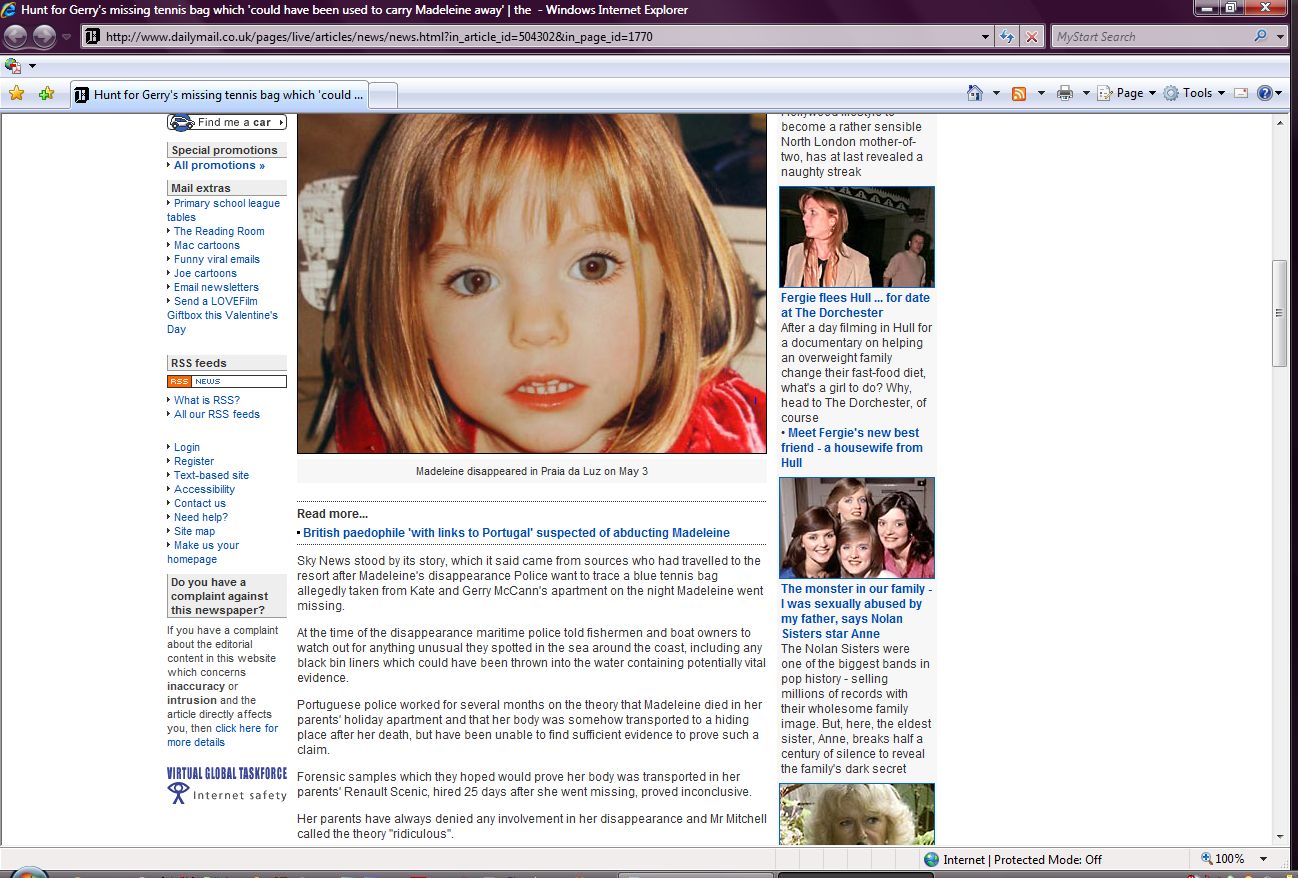Click the 'Find me a car' button
This screenshot has width=1298, height=878.
point(227,122)
